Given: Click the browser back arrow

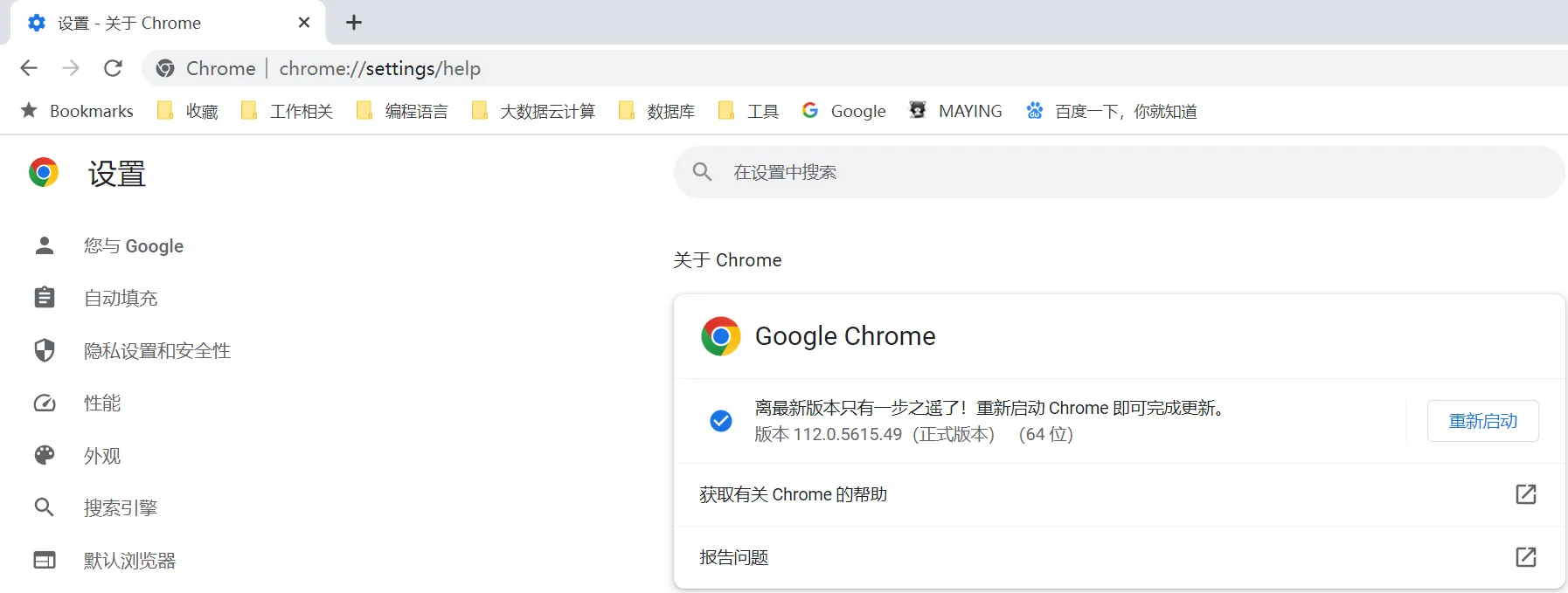Looking at the screenshot, I should tap(29, 68).
